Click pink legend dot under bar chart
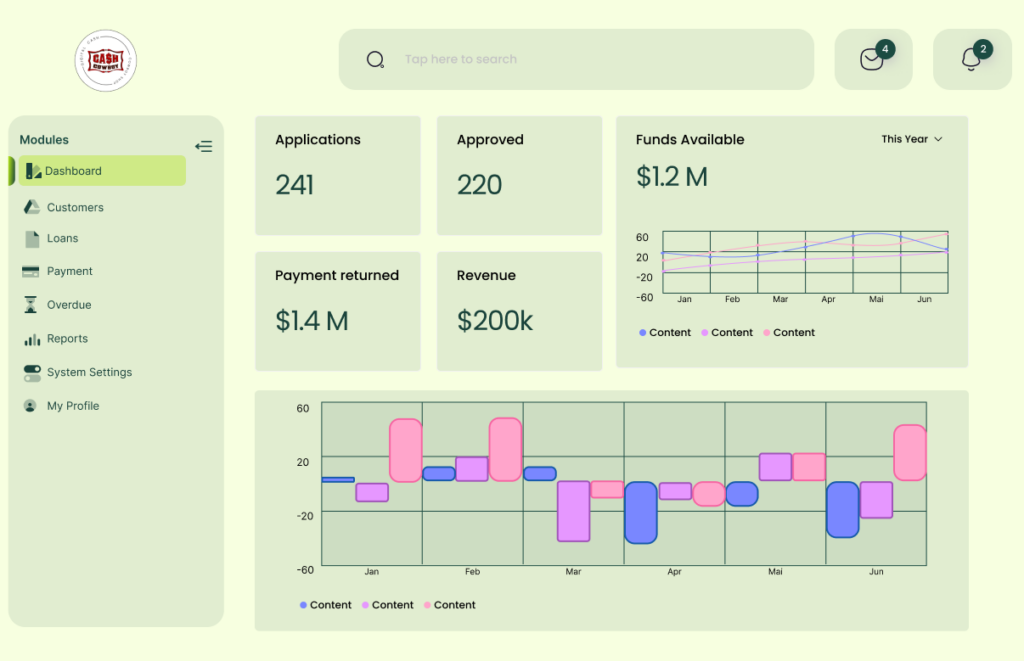This screenshot has width=1024, height=661. click(x=427, y=605)
